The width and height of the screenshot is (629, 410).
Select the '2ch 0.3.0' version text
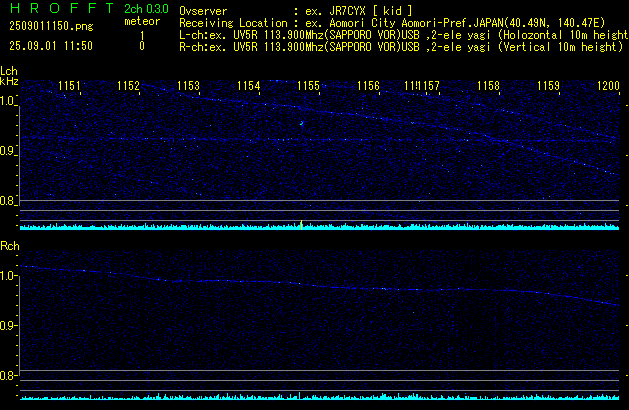[146, 8]
